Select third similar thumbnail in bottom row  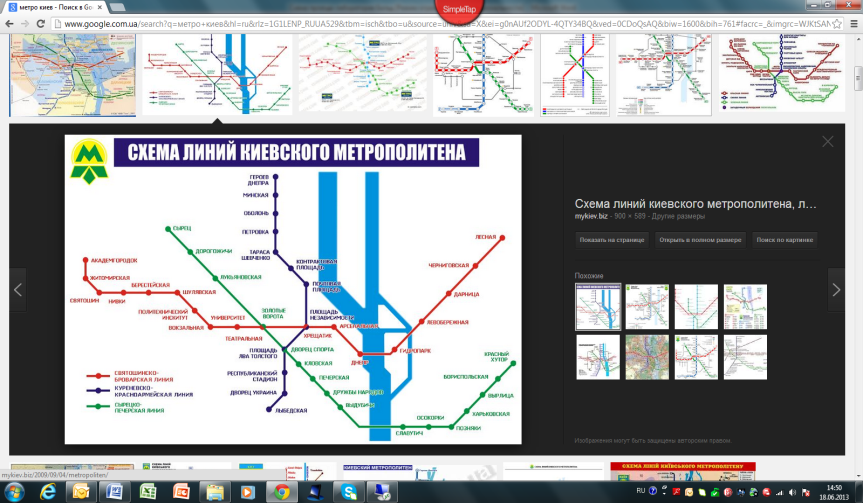pos(696,357)
